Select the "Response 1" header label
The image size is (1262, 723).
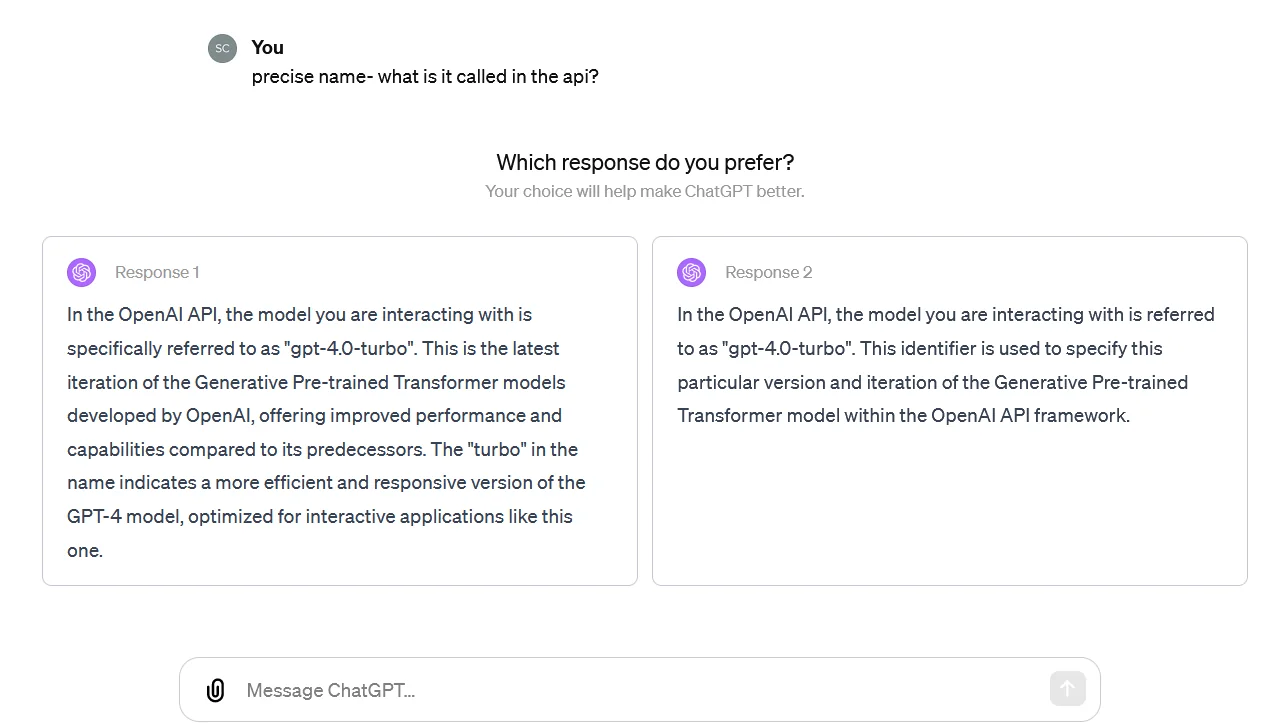point(157,272)
